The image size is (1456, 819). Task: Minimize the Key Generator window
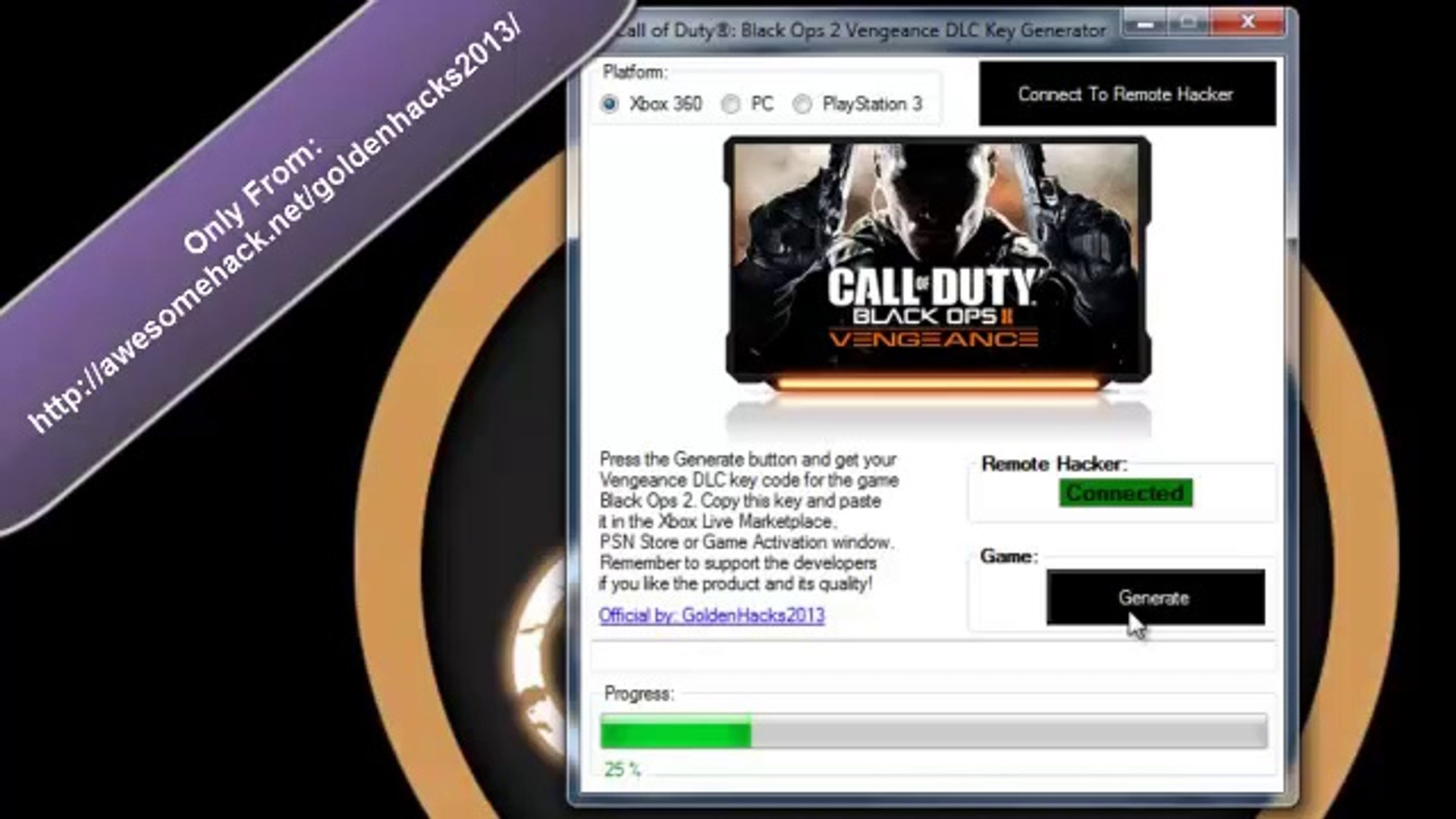[x=1146, y=24]
